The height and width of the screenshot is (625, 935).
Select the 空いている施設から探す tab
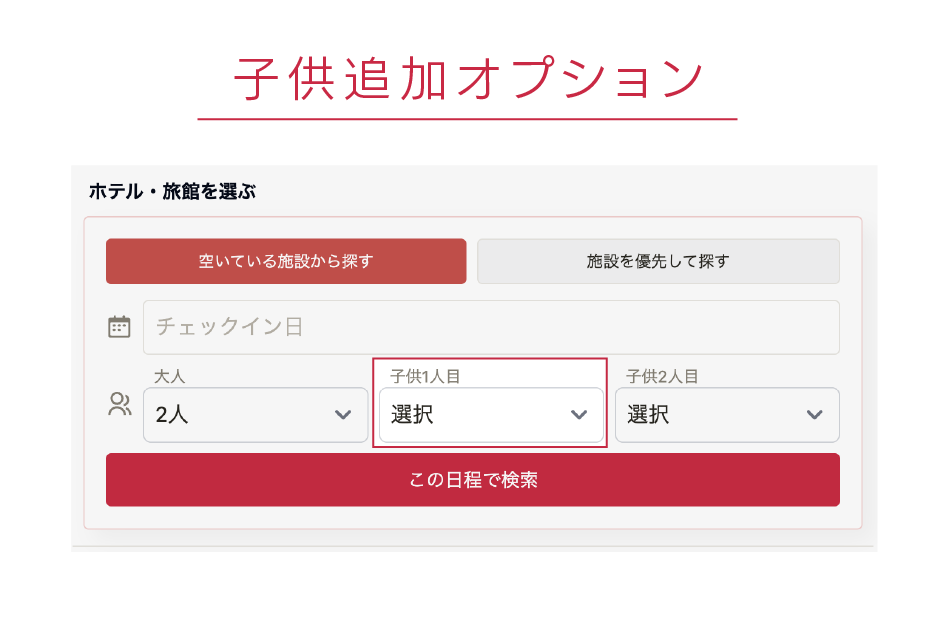tap(286, 261)
